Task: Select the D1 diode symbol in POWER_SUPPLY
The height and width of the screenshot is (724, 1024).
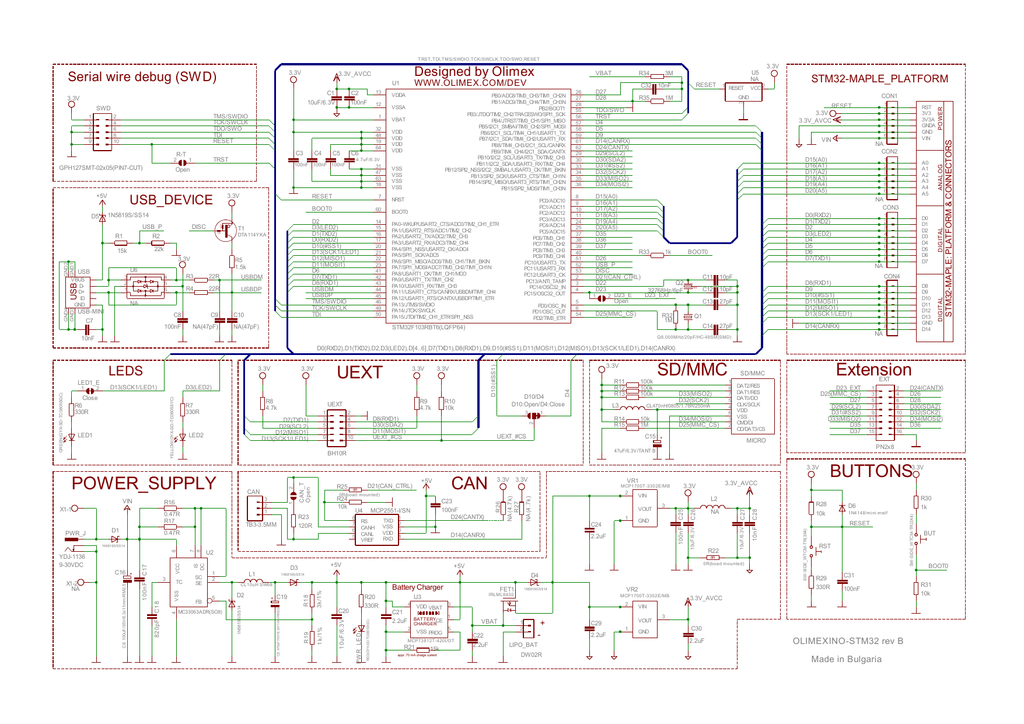Action: coord(116,537)
